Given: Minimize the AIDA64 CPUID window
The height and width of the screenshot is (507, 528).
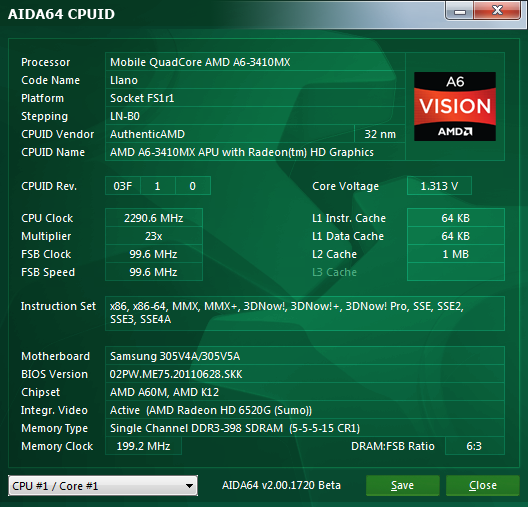Looking at the screenshot, I should 460,12.
